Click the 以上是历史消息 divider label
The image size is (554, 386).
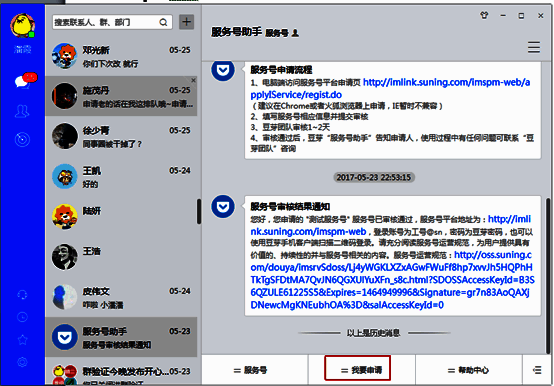pos(373,333)
